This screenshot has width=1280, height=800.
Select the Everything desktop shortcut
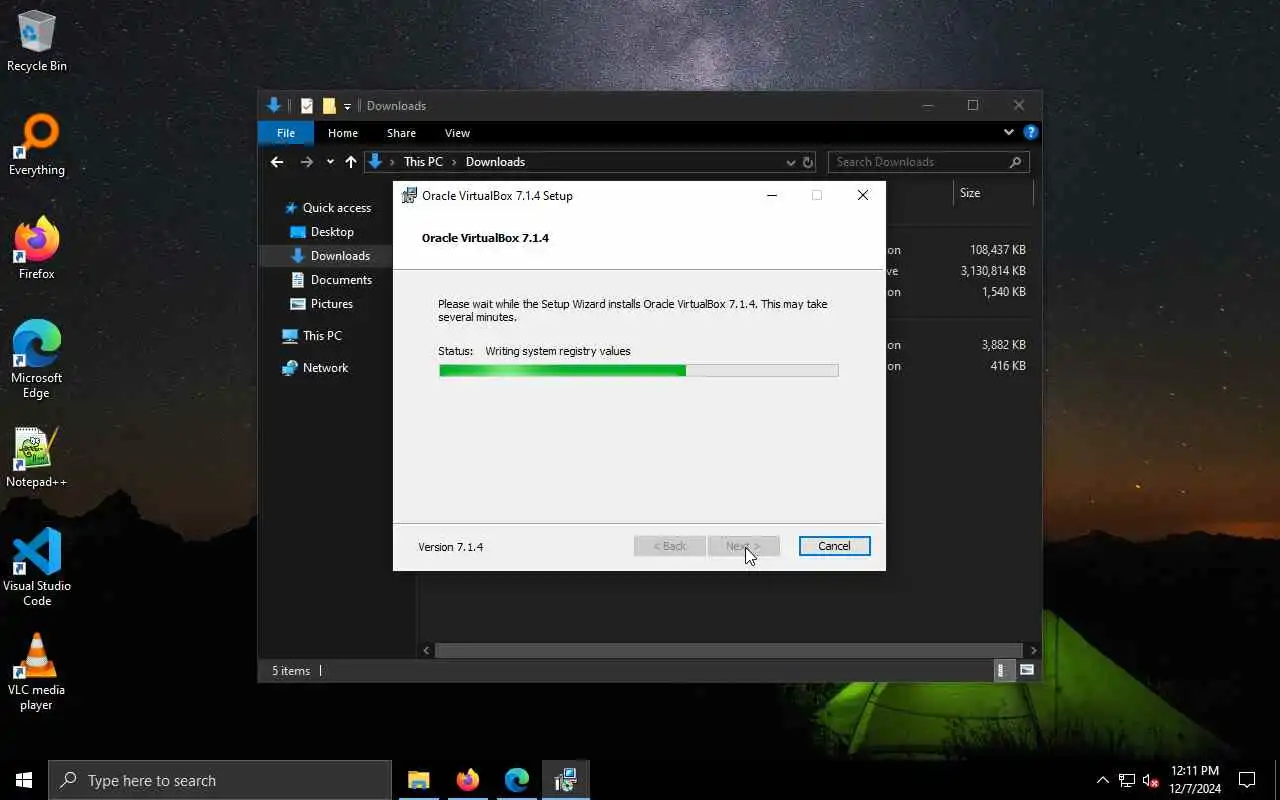click(x=37, y=146)
